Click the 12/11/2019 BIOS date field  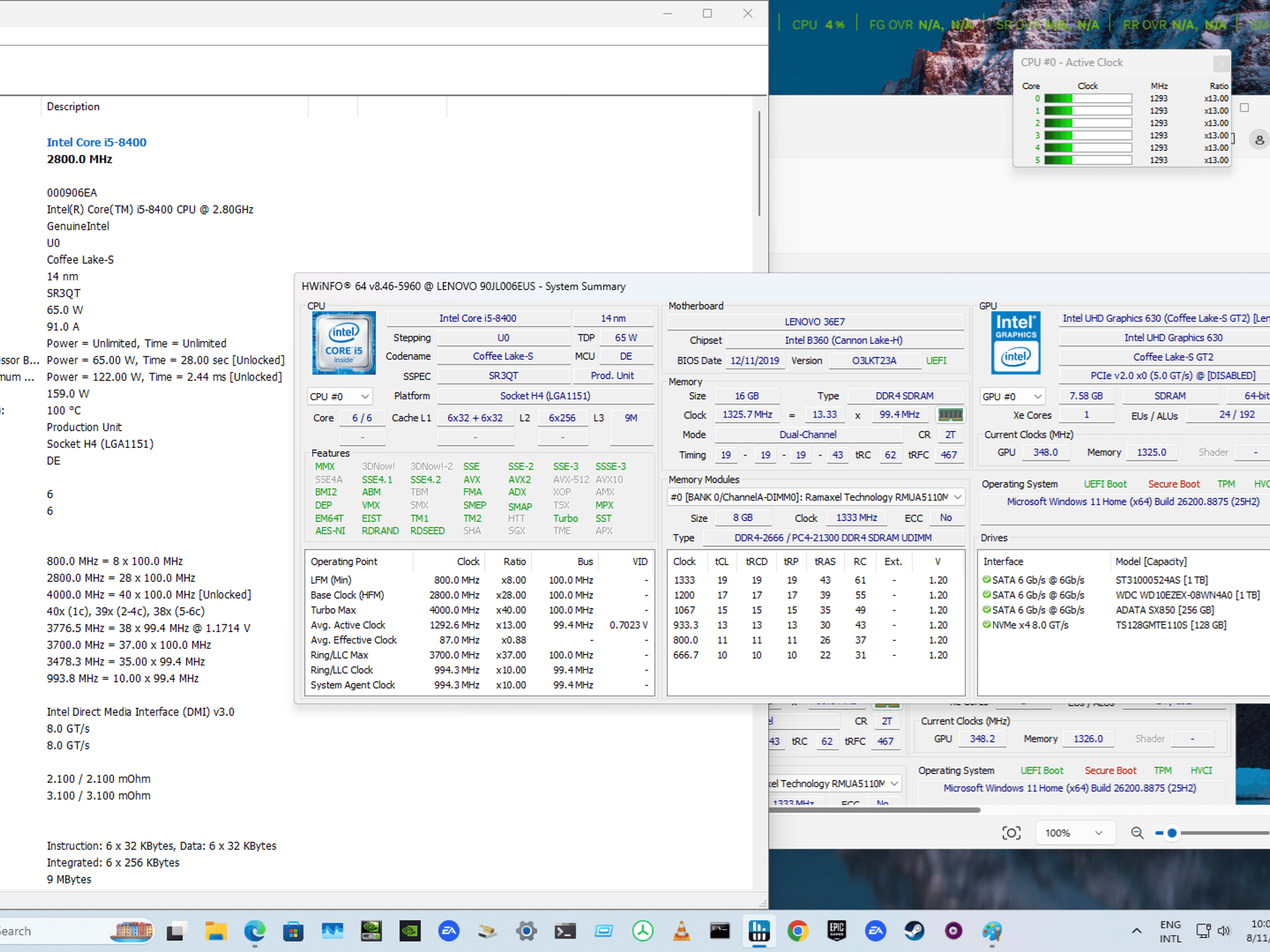[755, 361]
